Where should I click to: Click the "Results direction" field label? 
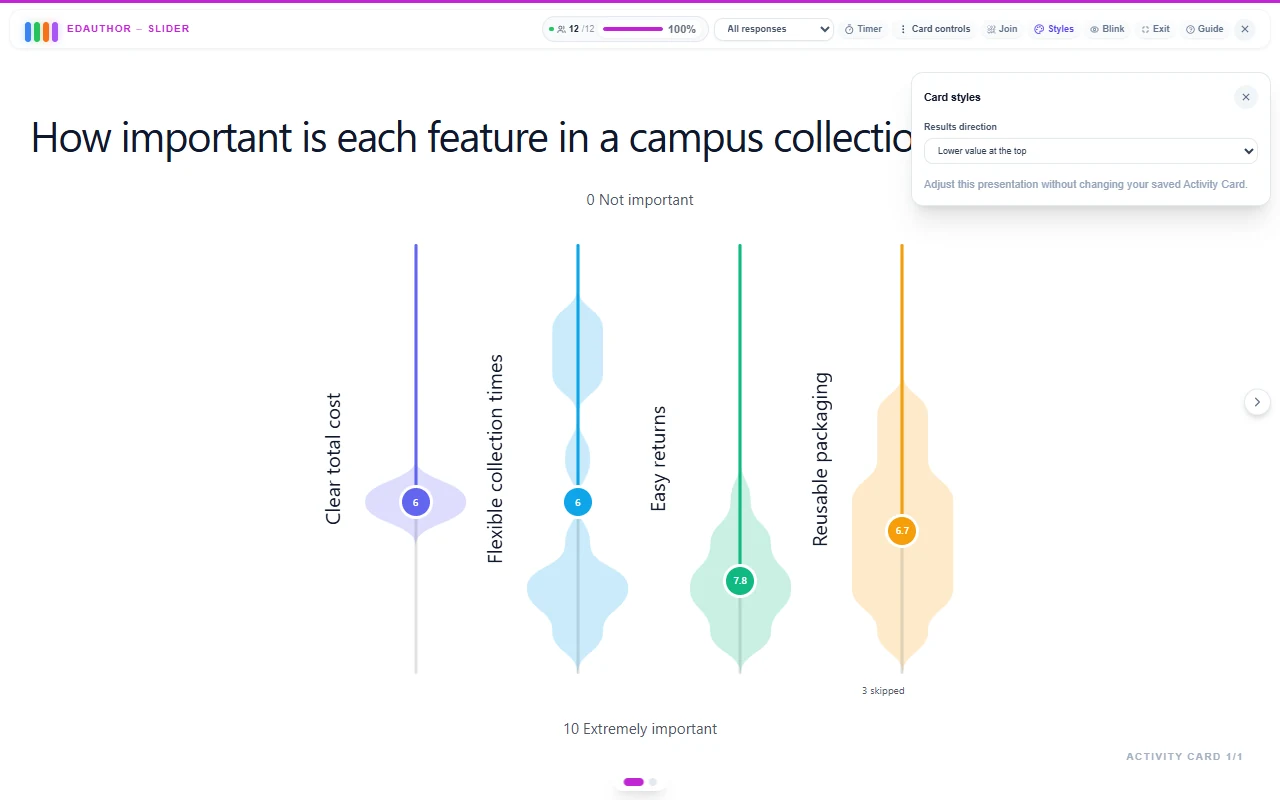pyautogui.click(x=960, y=127)
